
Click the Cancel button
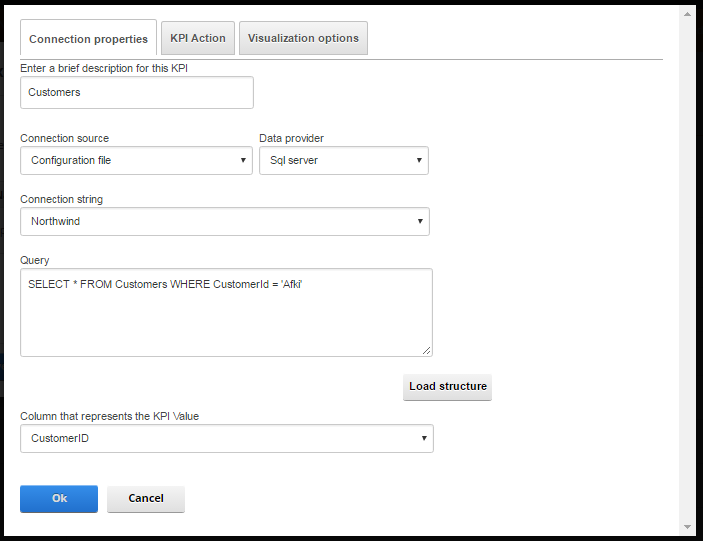click(x=146, y=498)
